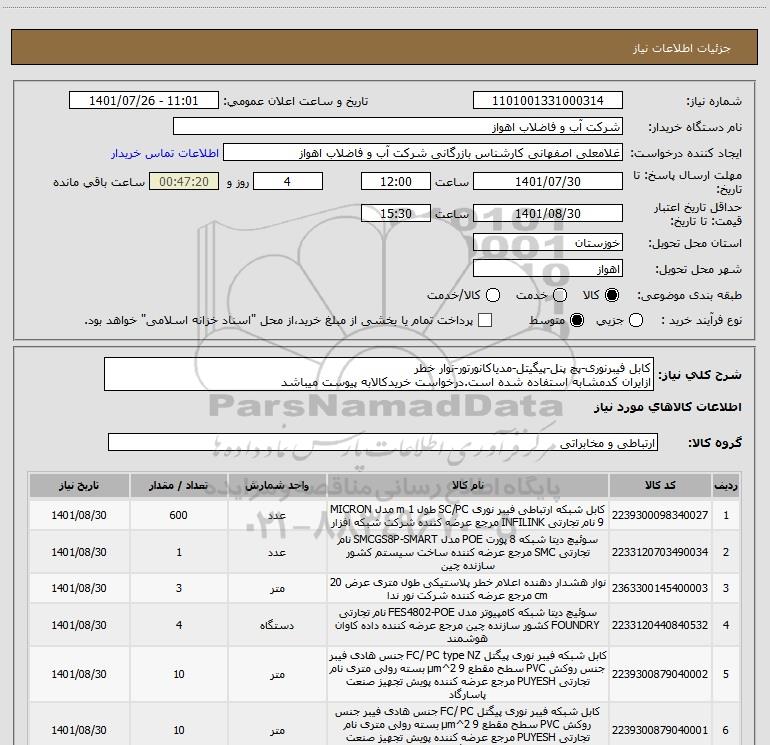Toggle the اسناد خزانه اسلامی payment checkbox
This screenshot has width=770, height=745.
coord(485,320)
